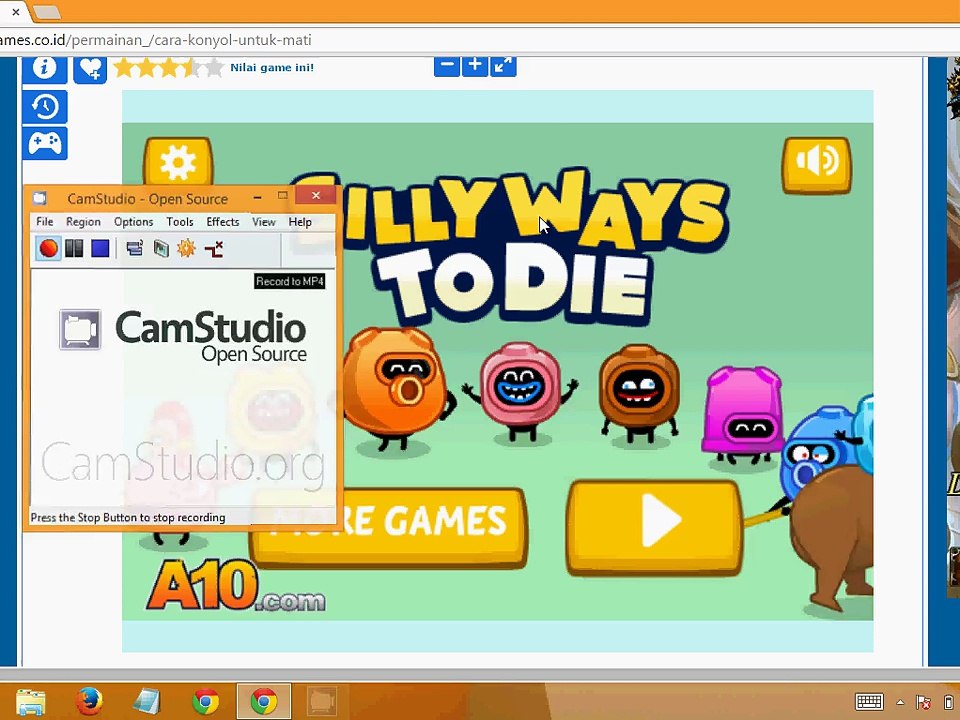The height and width of the screenshot is (720, 960).
Task: Close the current browser tab
Action: pyautogui.click(x=15, y=12)
